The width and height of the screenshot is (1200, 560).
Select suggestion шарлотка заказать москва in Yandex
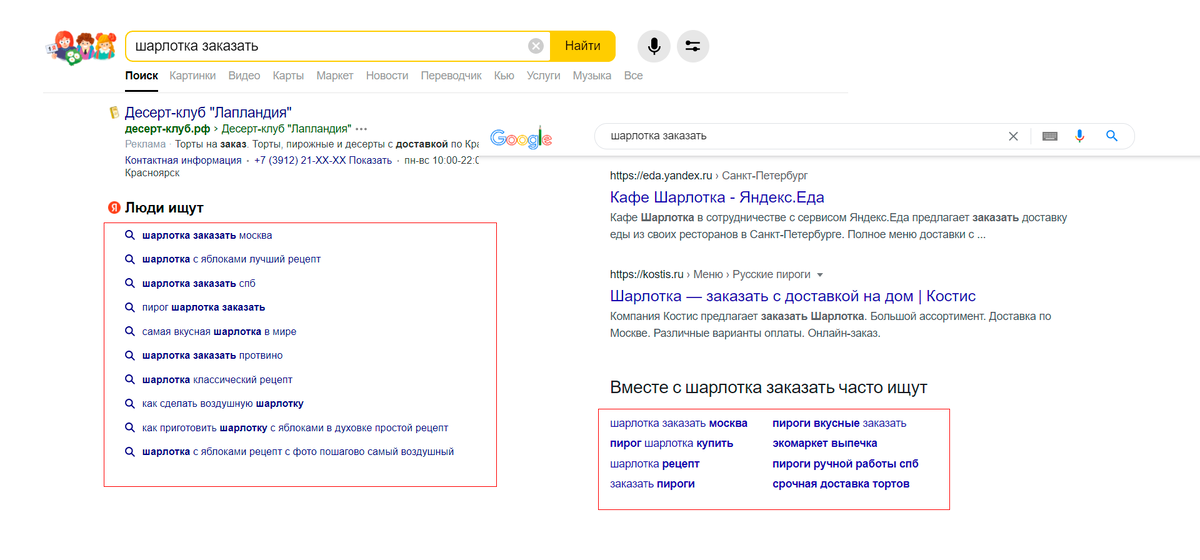pos(207,236)
